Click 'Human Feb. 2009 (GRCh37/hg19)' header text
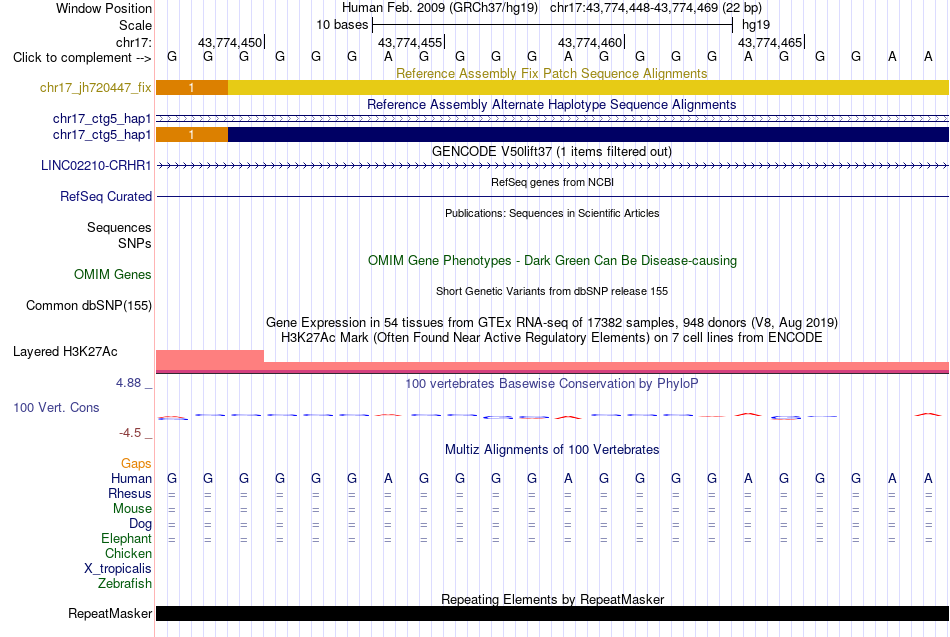This screenshot has height=637, width=950. (439, 8)
